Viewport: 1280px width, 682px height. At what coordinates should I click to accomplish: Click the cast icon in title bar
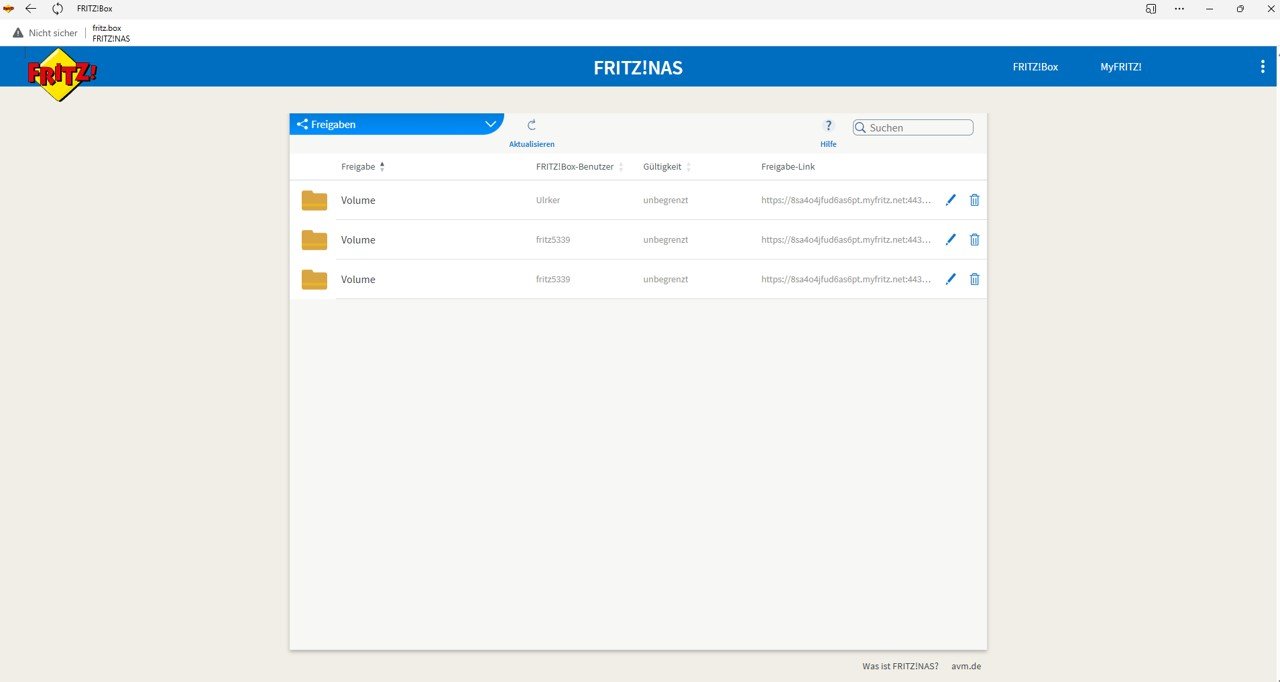pyautogui.click(x=1151, y=8)
